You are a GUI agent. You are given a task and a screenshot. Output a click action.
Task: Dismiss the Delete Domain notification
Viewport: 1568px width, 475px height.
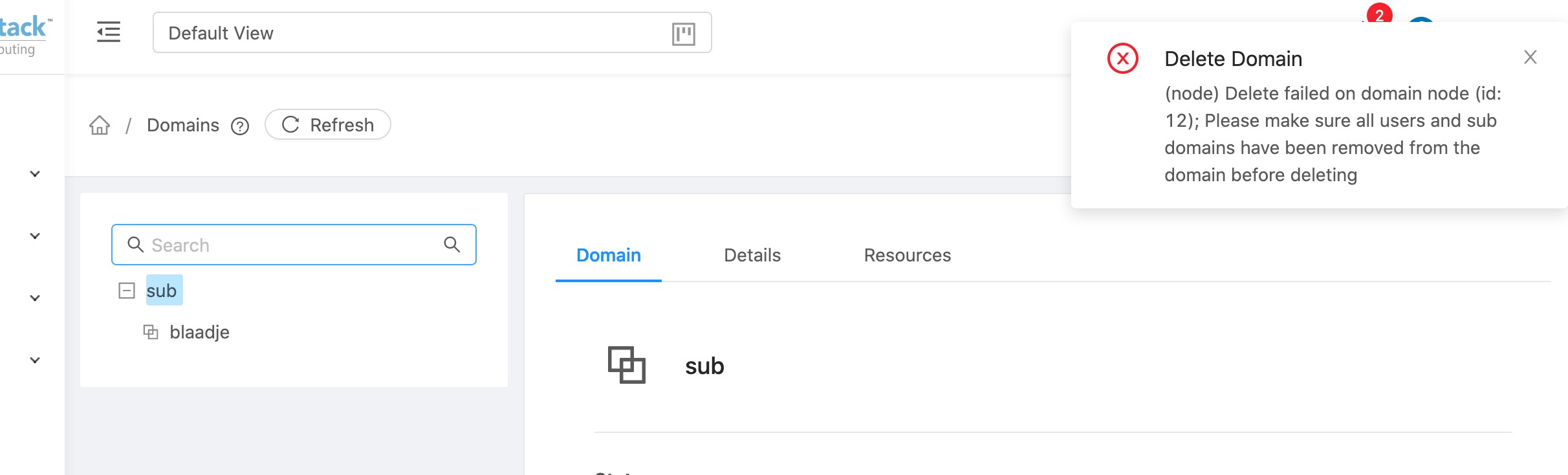click(x=1530, y=57)
